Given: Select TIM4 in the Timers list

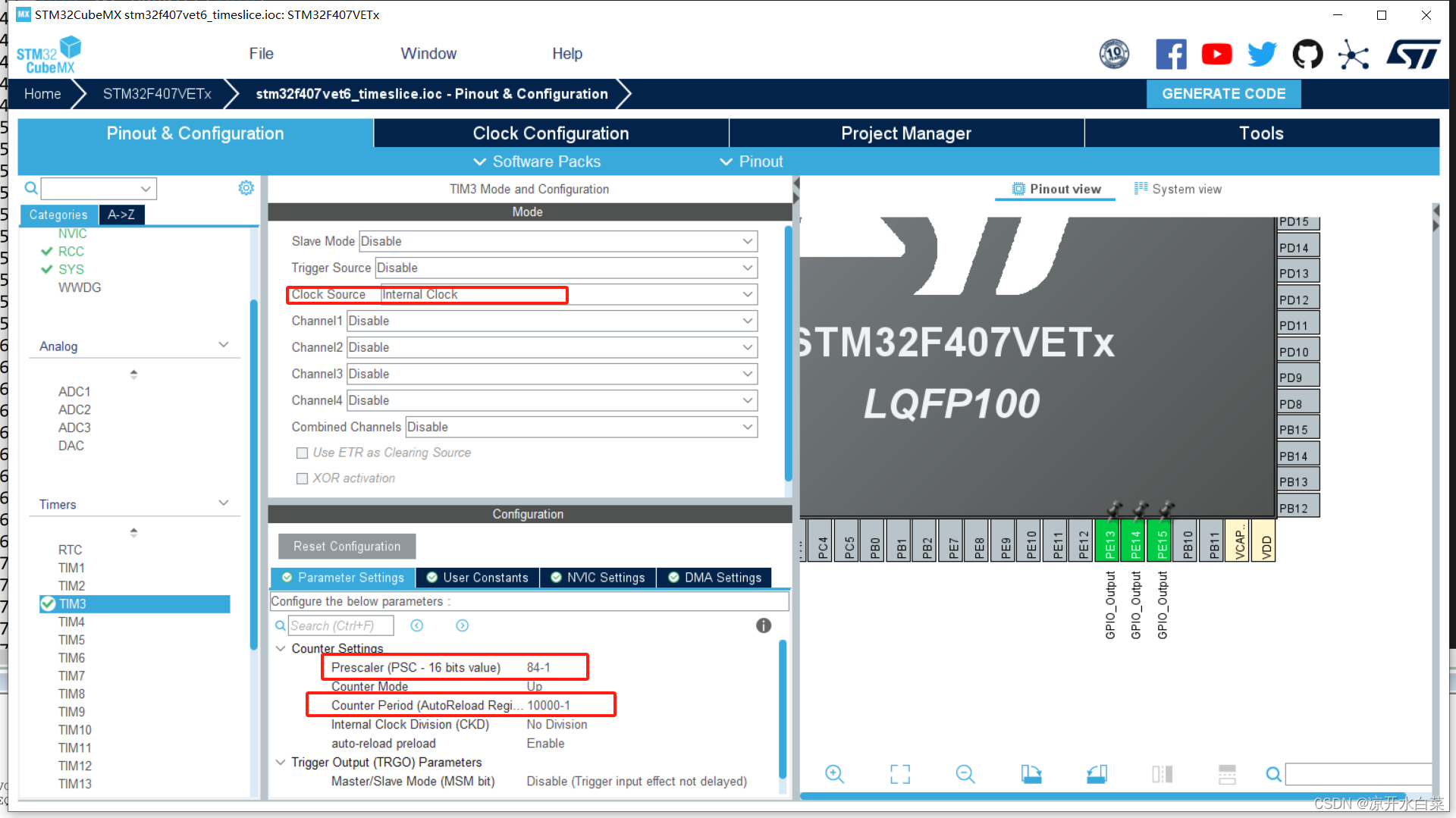Looking at the screenshot, I should coord(71,622).
